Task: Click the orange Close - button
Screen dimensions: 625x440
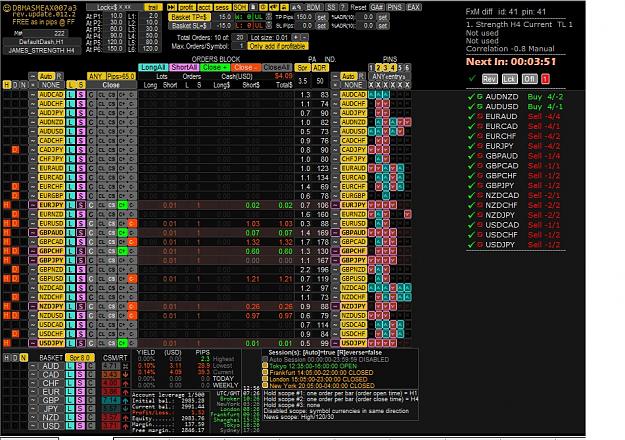Action: click(x=246, y=67)
